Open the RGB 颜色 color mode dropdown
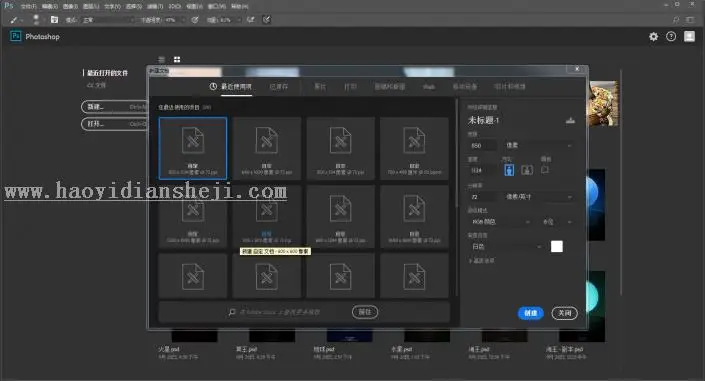Viewport: 705px width, 381px height. (500, 222)
